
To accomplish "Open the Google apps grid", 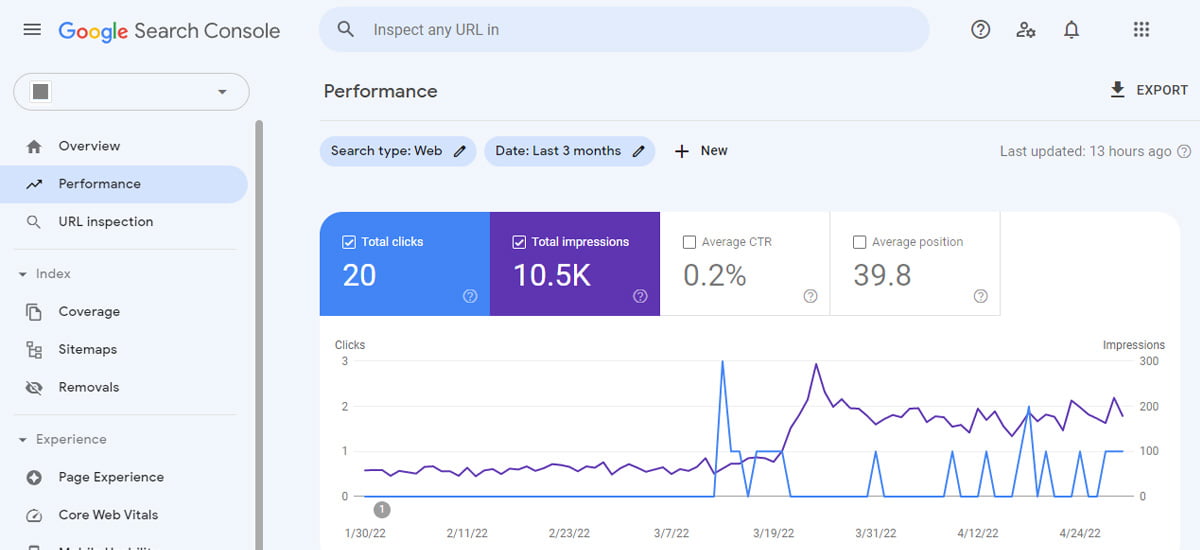I will point(1141,30).
